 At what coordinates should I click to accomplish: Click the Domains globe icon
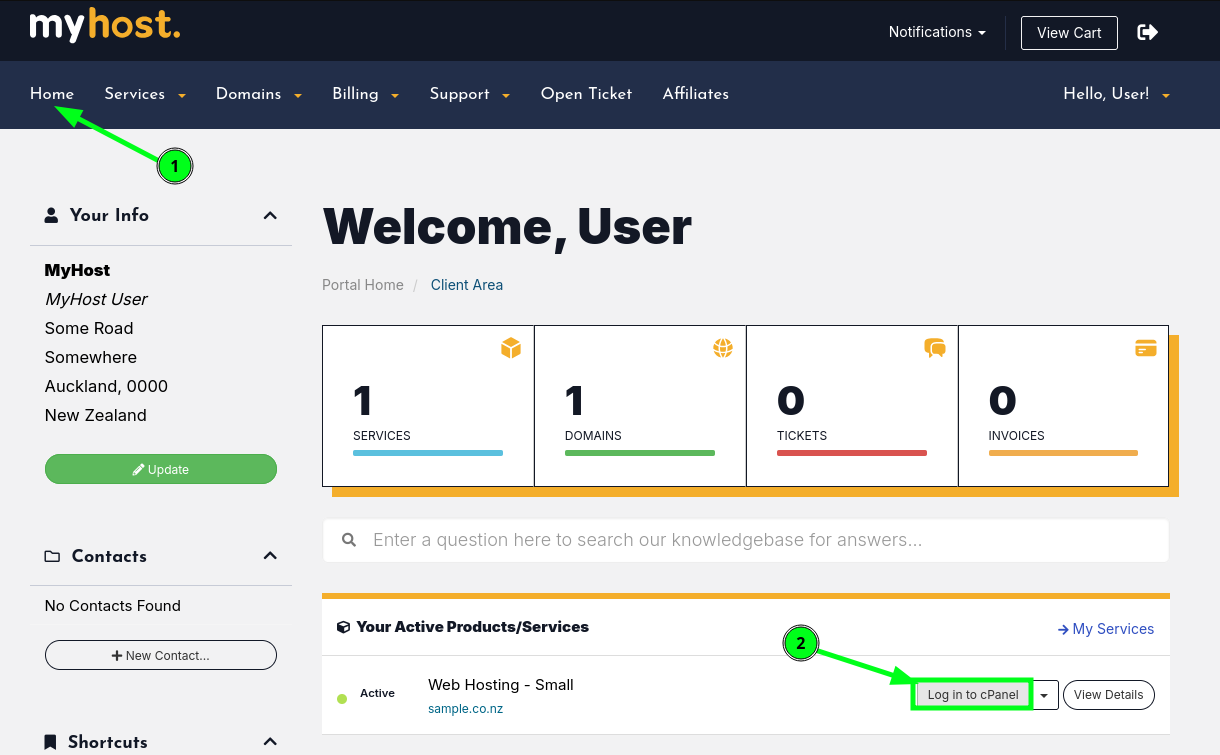point(723,348)
